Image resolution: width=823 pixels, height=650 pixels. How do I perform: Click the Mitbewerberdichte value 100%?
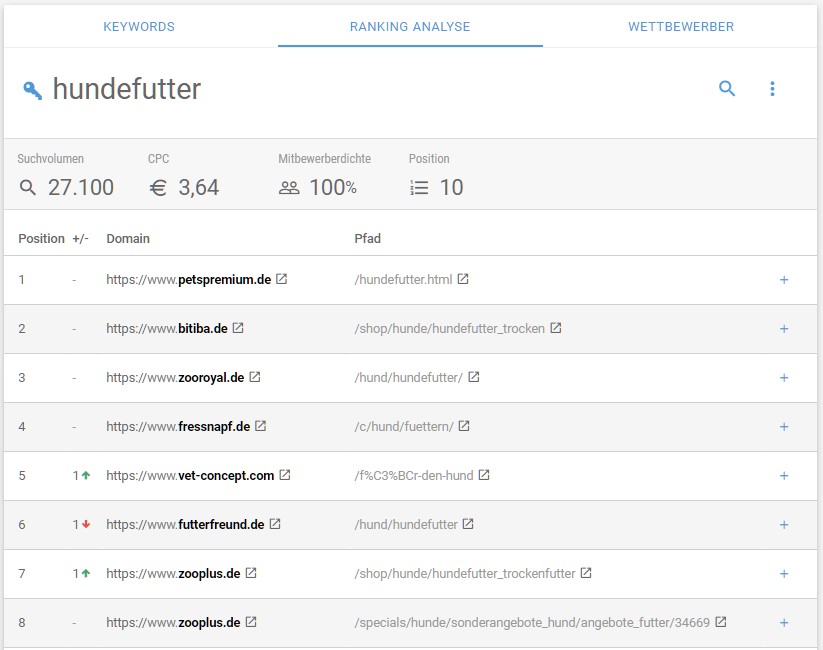click(333, 187)
